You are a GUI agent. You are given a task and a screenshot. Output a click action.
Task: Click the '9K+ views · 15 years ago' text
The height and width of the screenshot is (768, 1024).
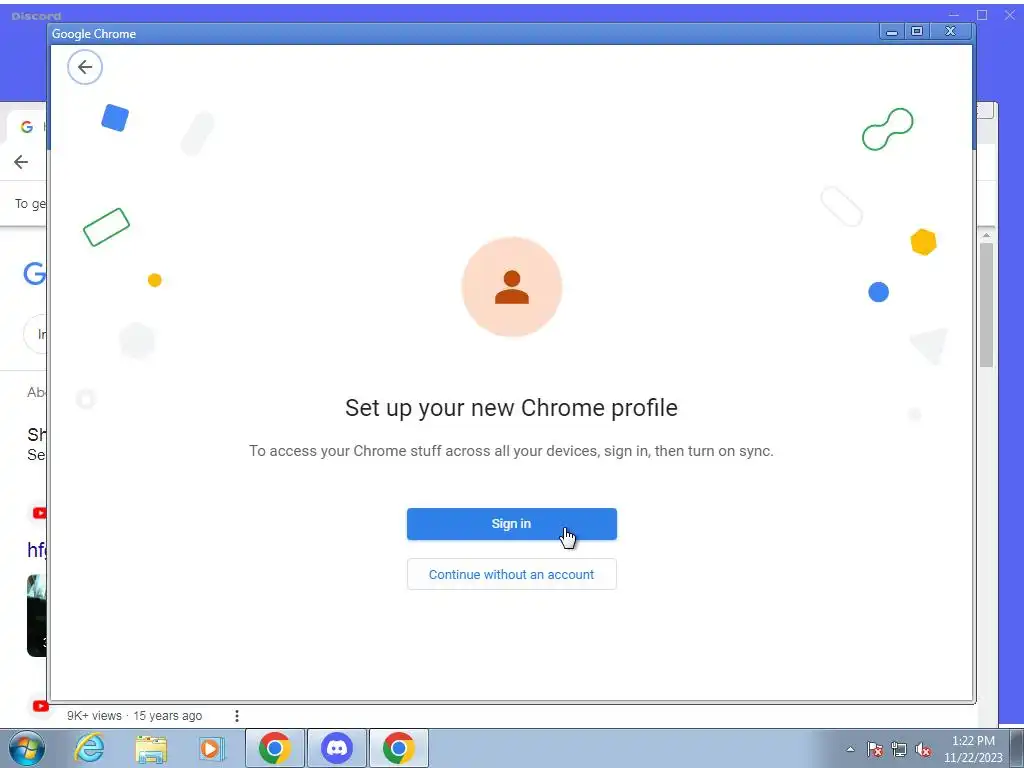[x=135, y=716]
